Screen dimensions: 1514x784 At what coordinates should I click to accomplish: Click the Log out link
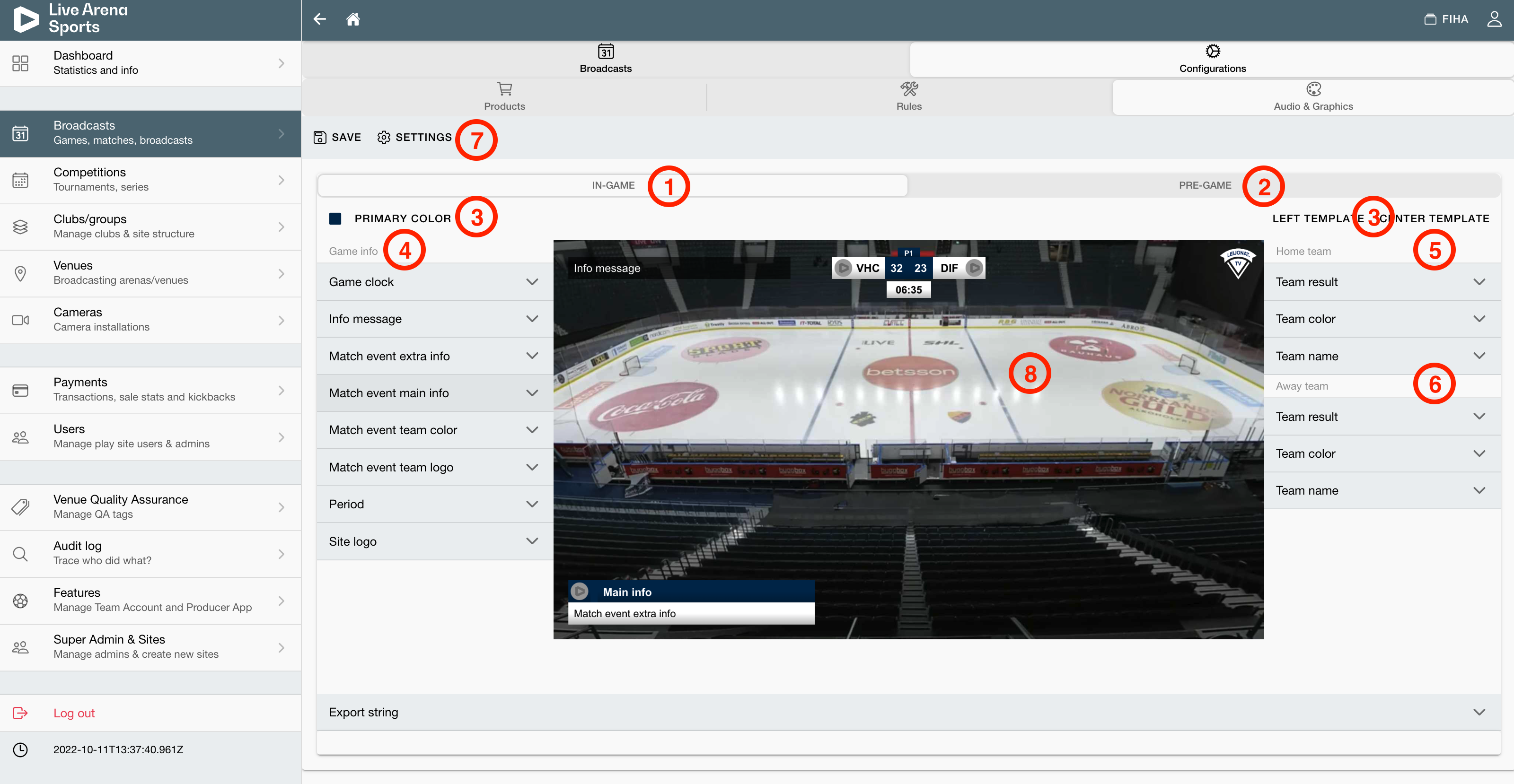(74, 713)
